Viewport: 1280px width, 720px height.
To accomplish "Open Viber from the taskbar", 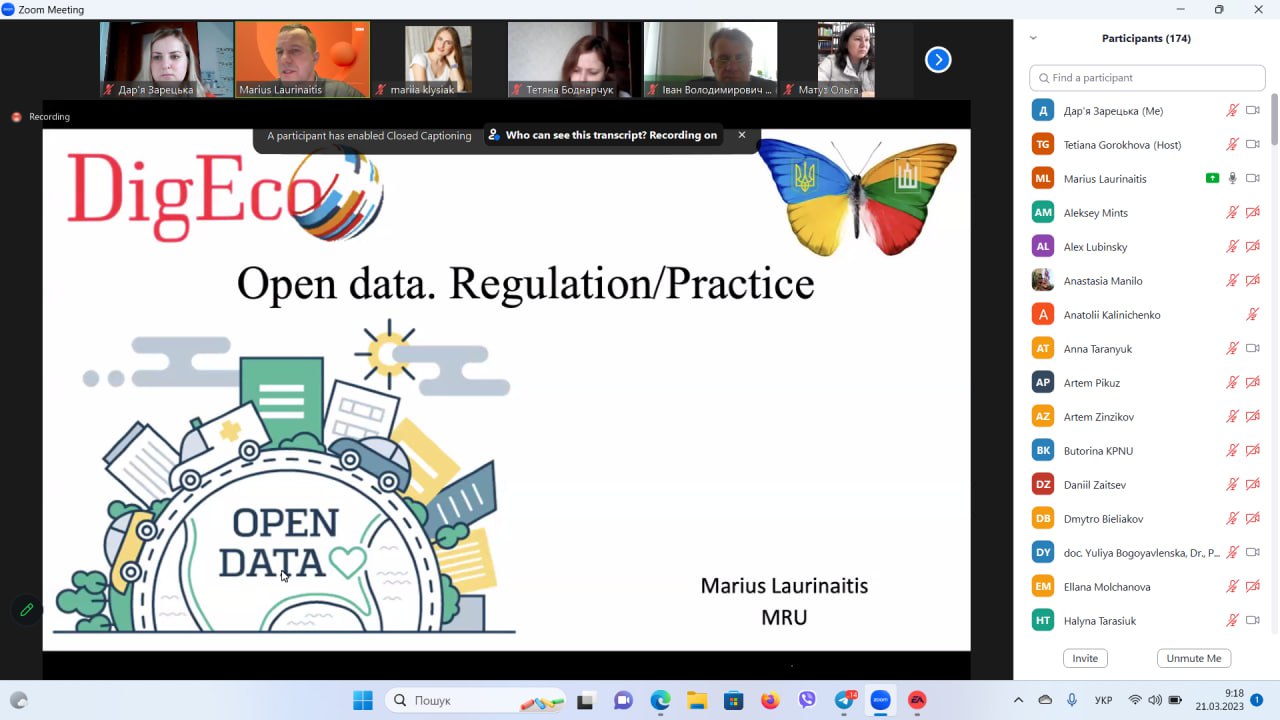I will (807, 700).
